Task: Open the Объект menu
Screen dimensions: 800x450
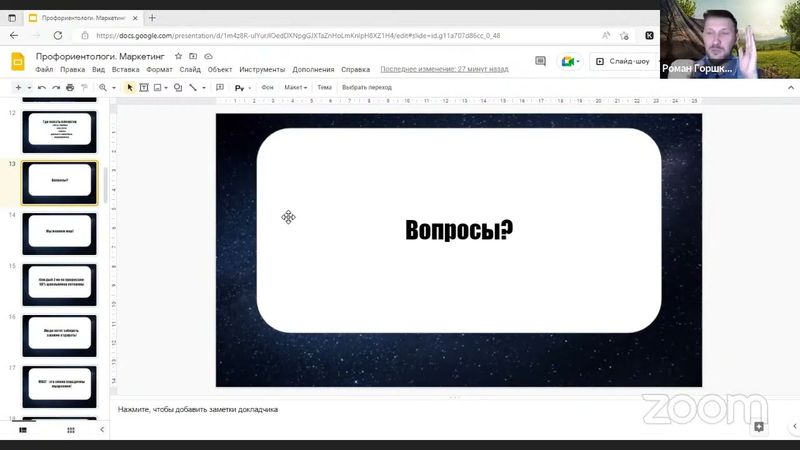Action: tap(220, 69)
